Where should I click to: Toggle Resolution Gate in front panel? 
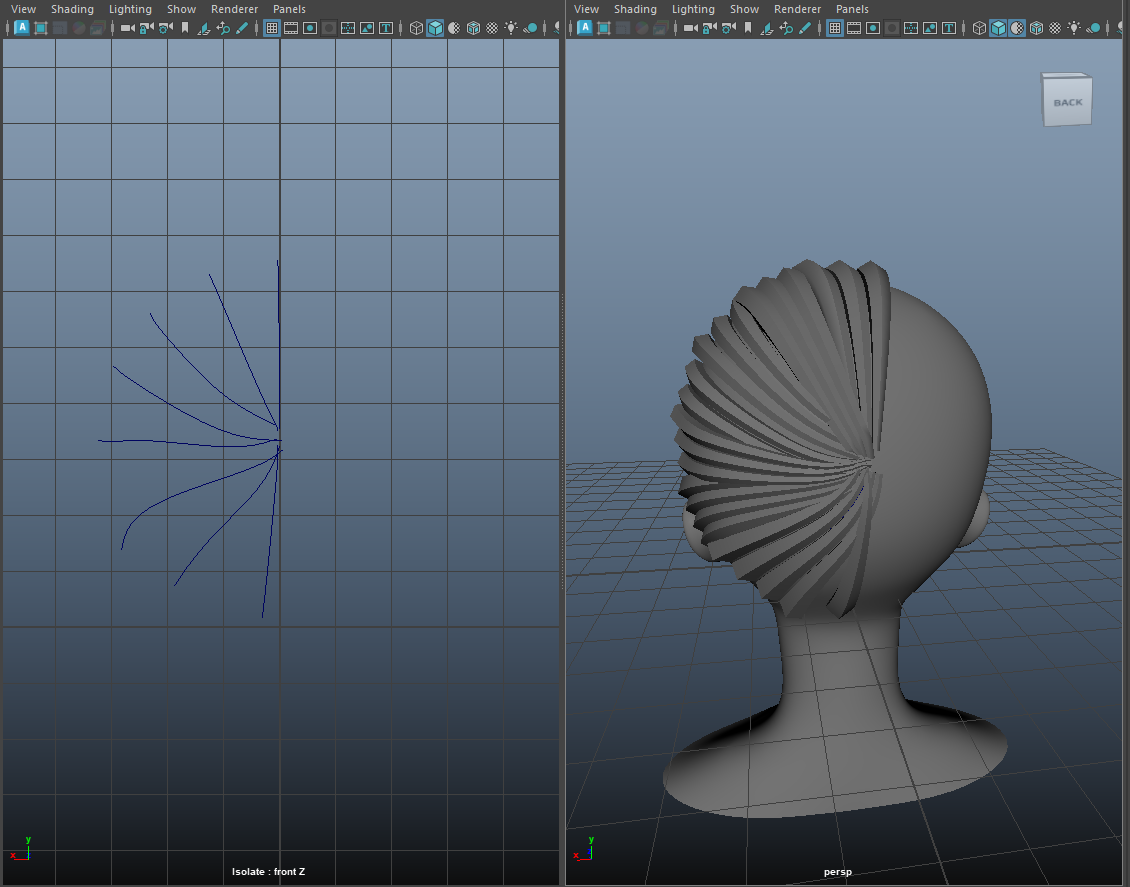pos(310,28)
